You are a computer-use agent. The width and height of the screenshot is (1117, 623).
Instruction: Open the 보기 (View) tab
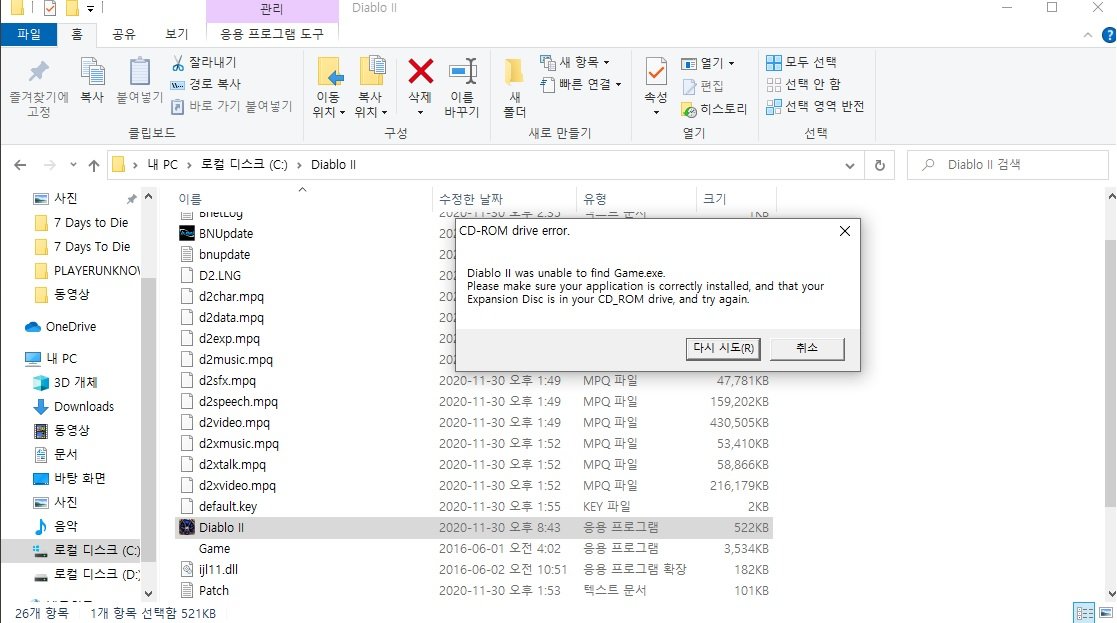point(177,34)
